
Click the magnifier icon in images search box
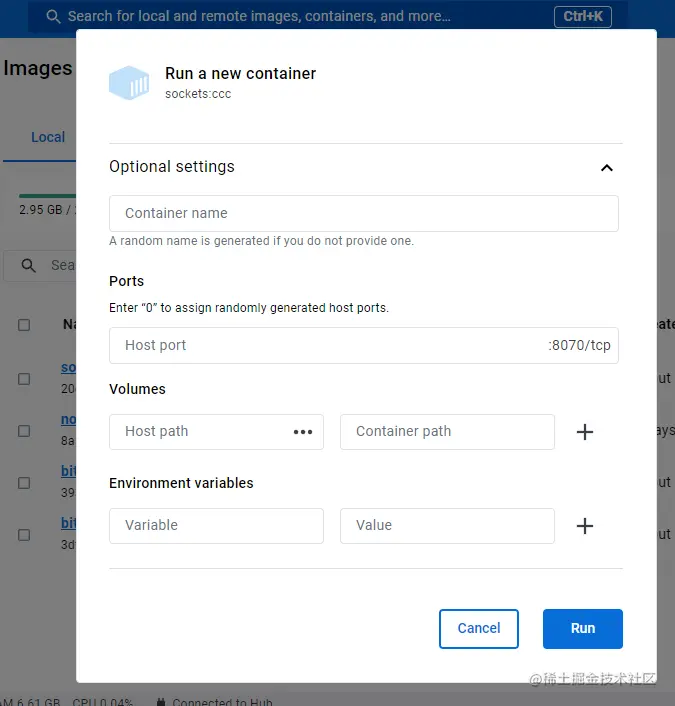click(x=28, y=265)
